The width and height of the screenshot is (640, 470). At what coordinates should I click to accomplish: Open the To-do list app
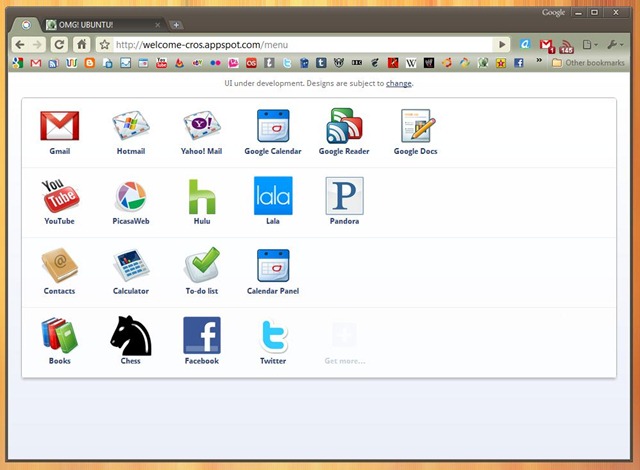[202, 265]
